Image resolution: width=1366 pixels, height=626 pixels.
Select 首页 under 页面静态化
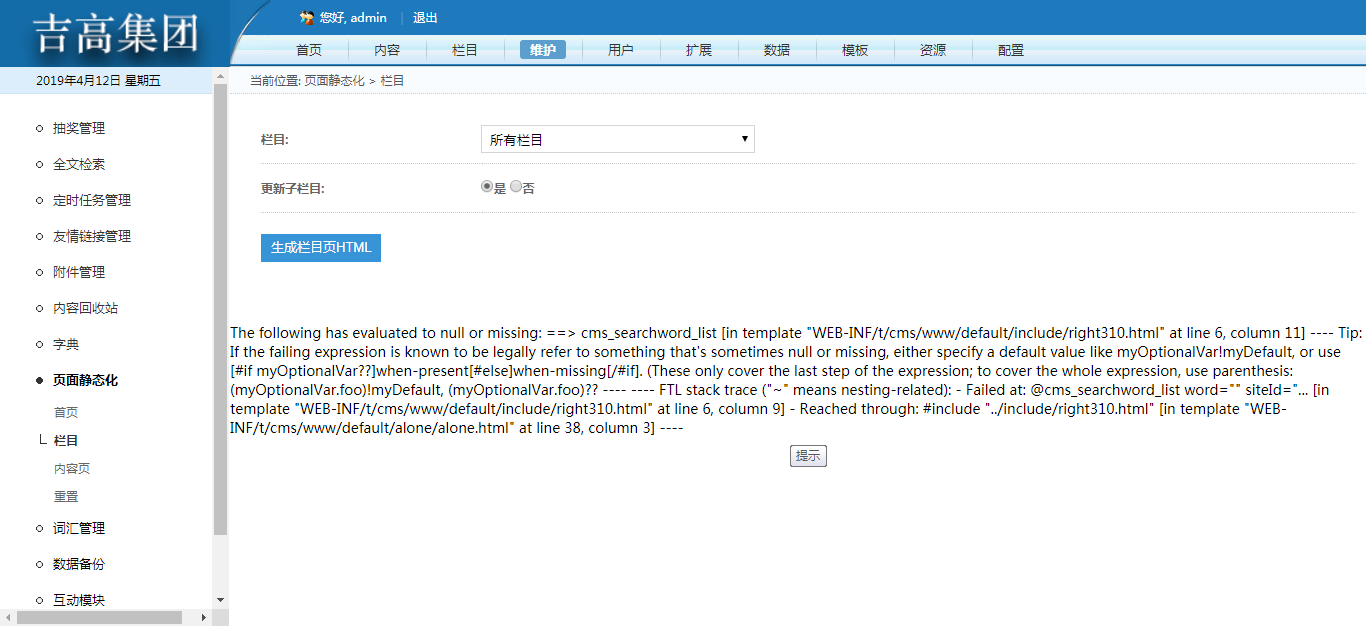[66, 412]
